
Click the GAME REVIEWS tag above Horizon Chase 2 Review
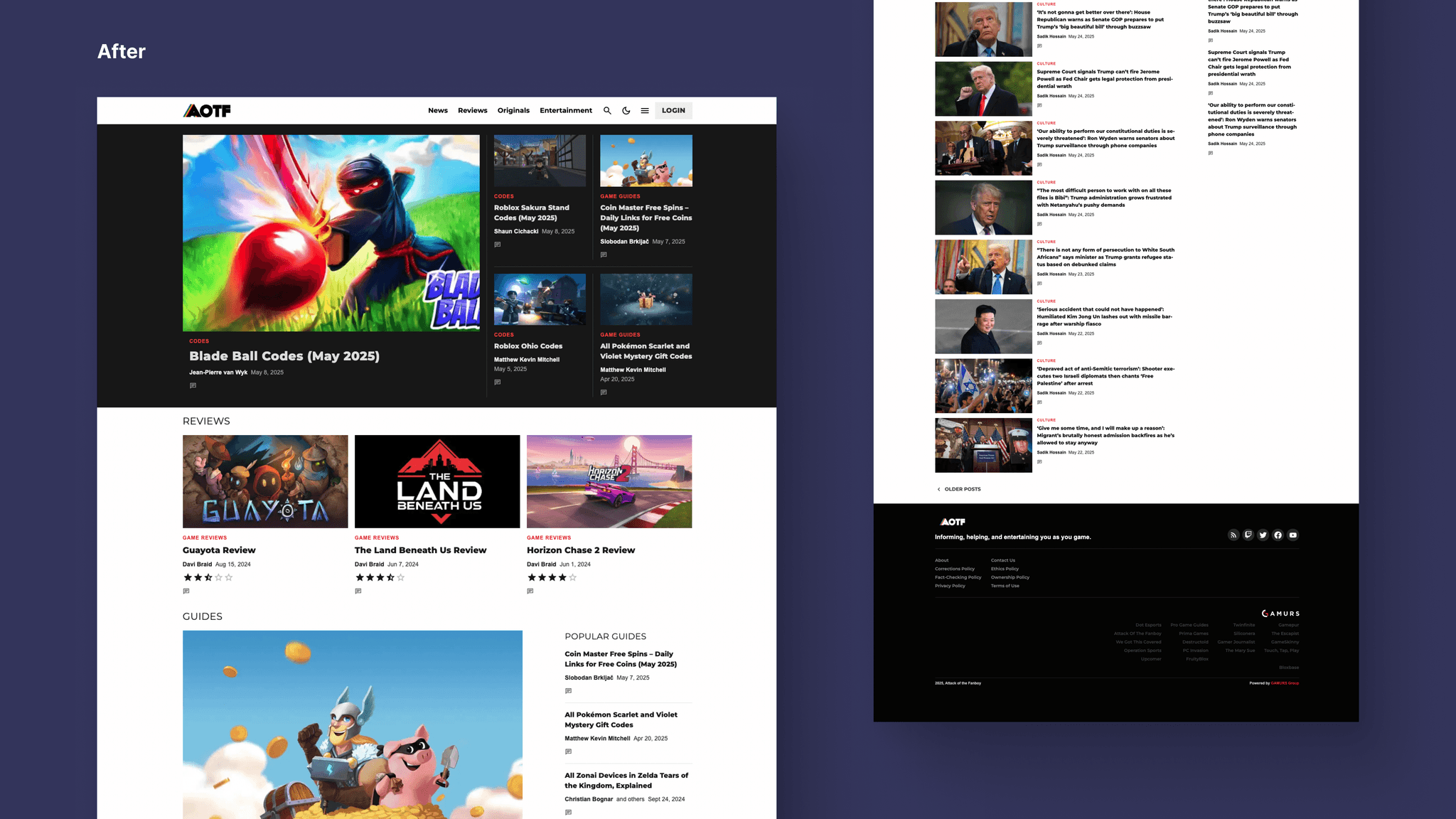click(549, 538)
